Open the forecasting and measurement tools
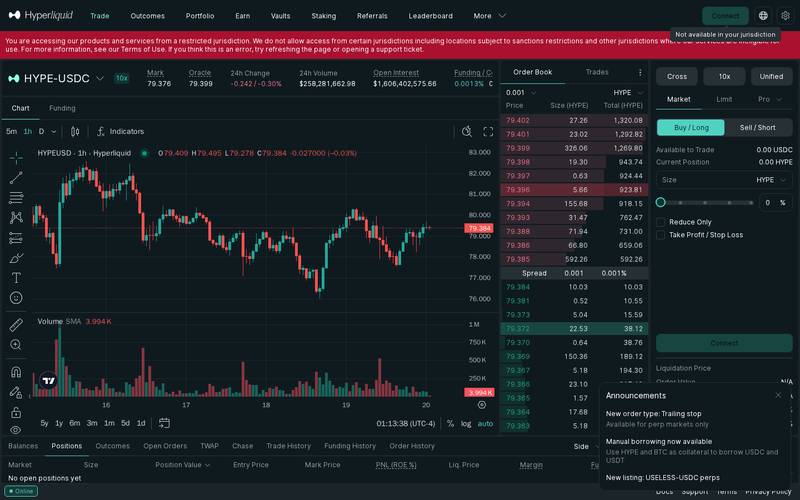Screen dimensions: 800x500 (16, 238)
